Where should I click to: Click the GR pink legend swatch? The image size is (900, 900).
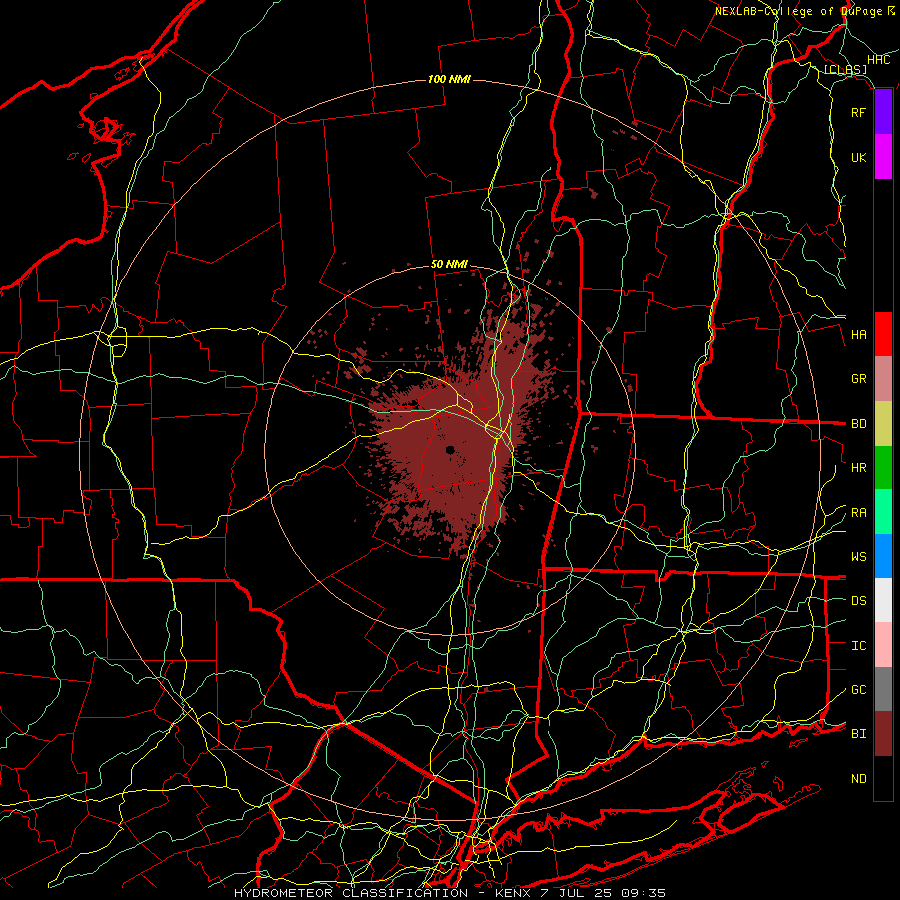(x=883, y=378)
